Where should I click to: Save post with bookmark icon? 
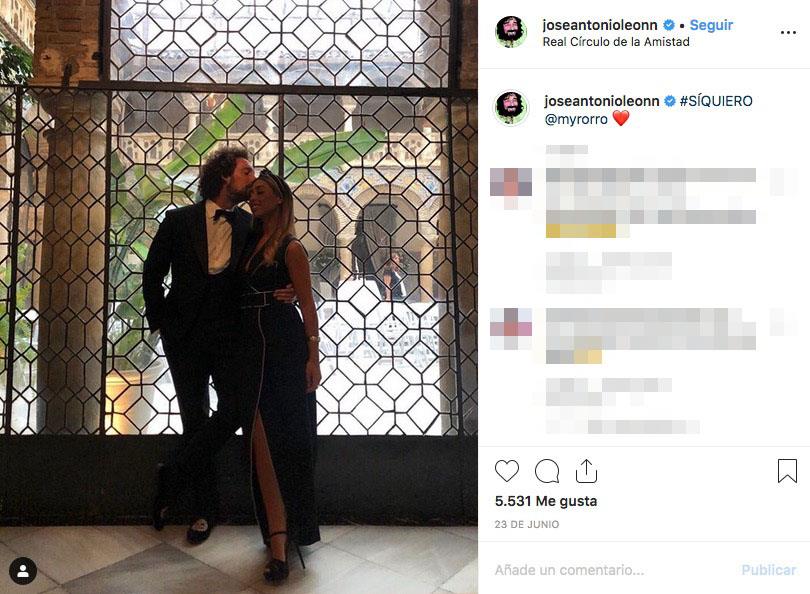[787, 471]
